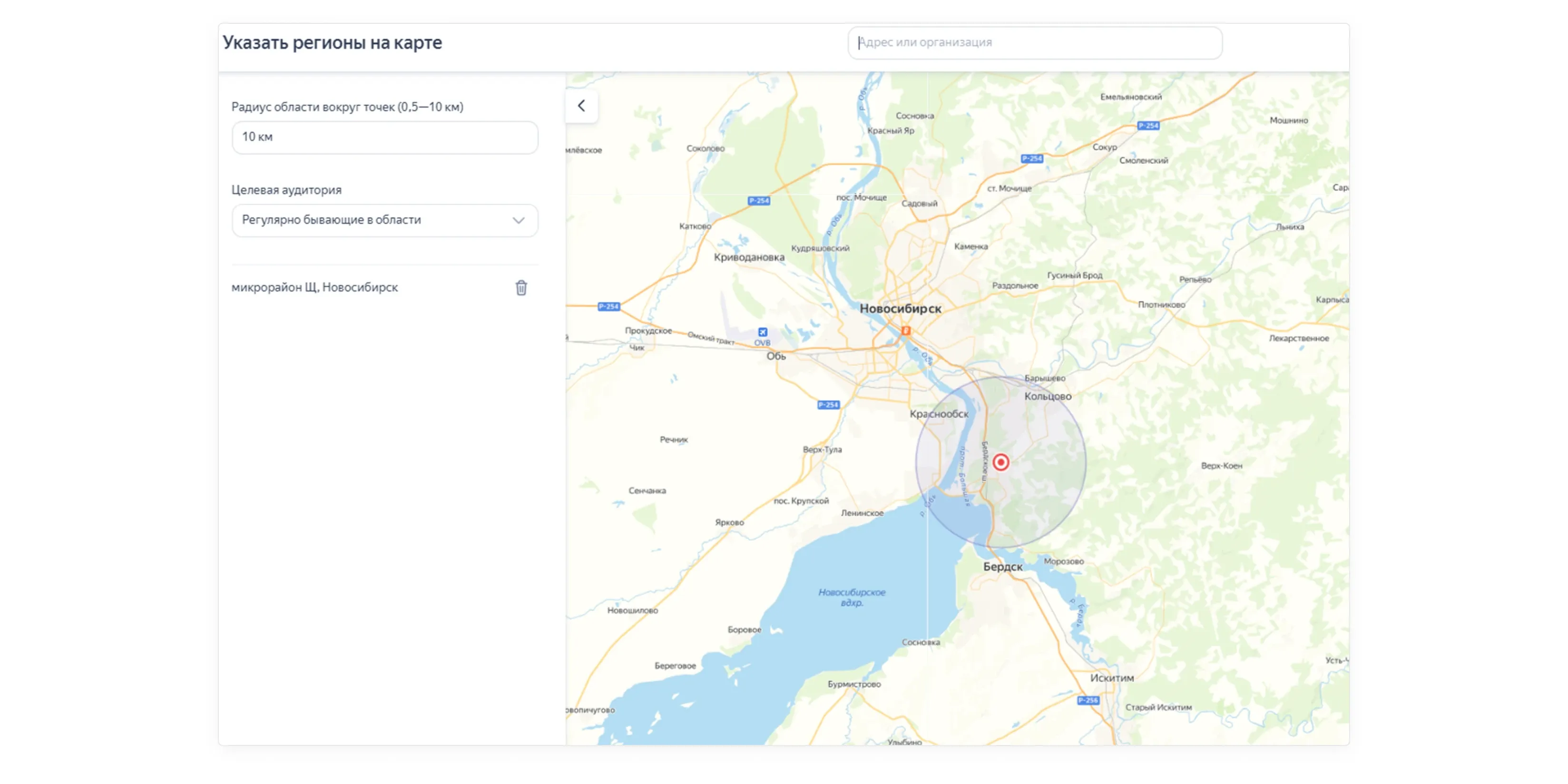The image size is (1568, 784).
Task: Click the Новосибирск city label on map
Action: click(900, 309)
